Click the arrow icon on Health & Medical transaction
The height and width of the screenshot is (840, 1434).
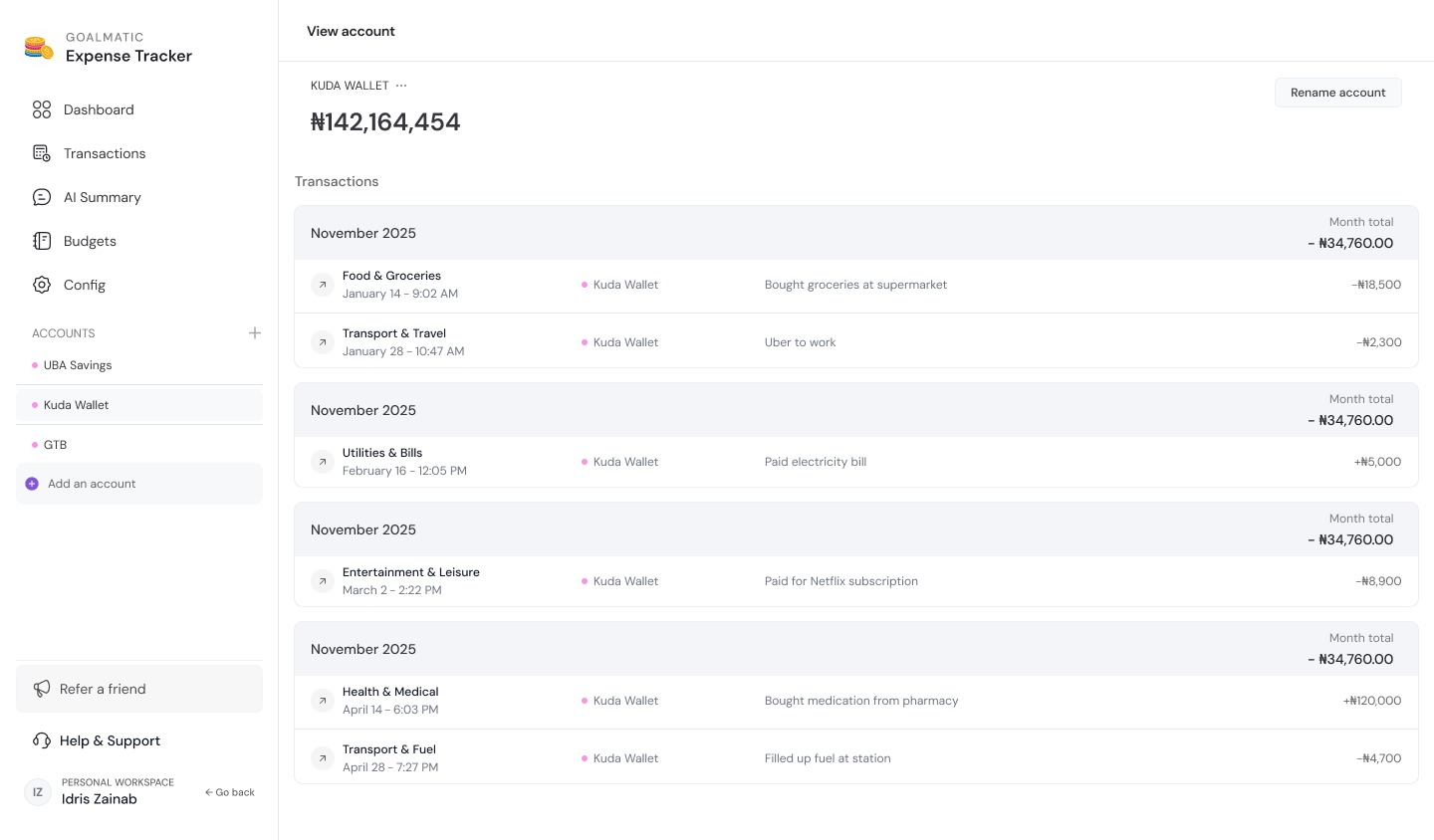click(322, 701)
